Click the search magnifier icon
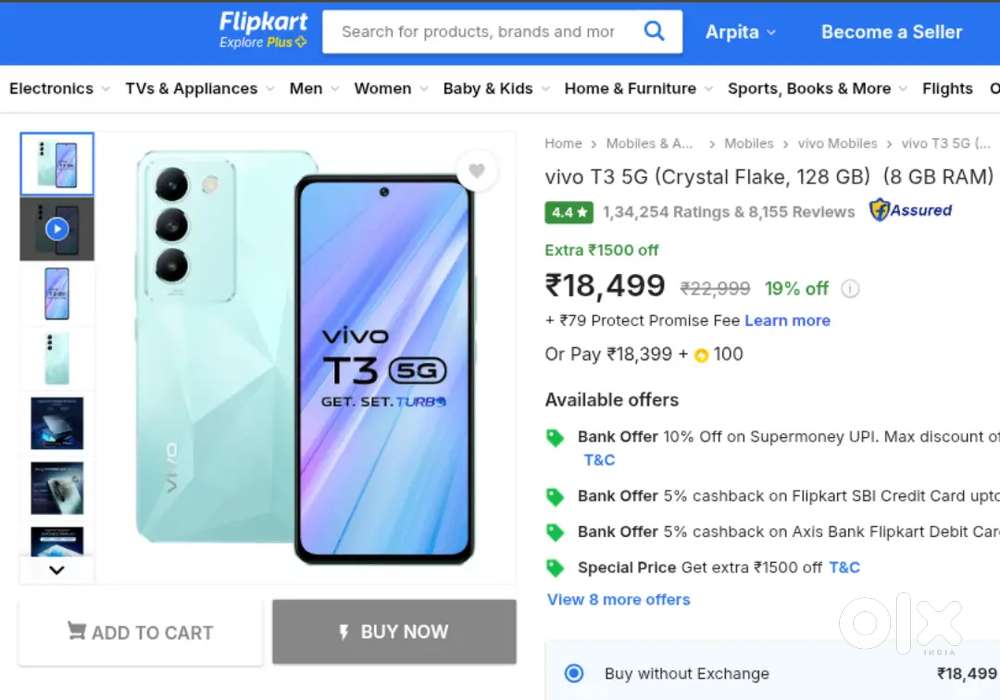 pos(654,31)
